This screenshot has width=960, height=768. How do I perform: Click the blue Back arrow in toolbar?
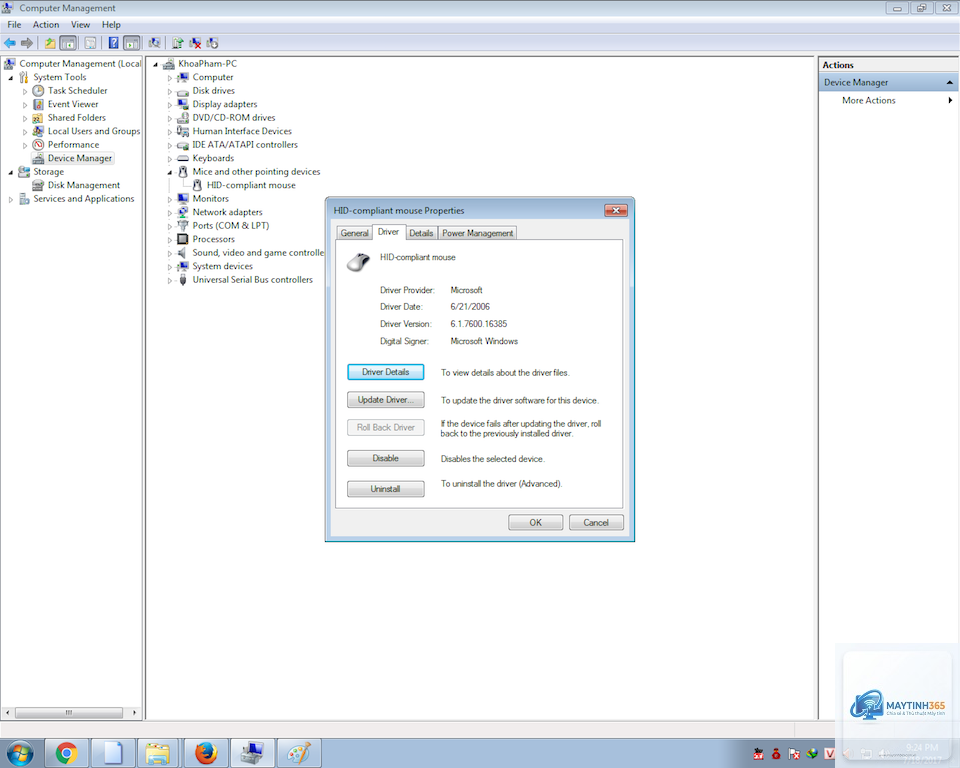point(10,43)
